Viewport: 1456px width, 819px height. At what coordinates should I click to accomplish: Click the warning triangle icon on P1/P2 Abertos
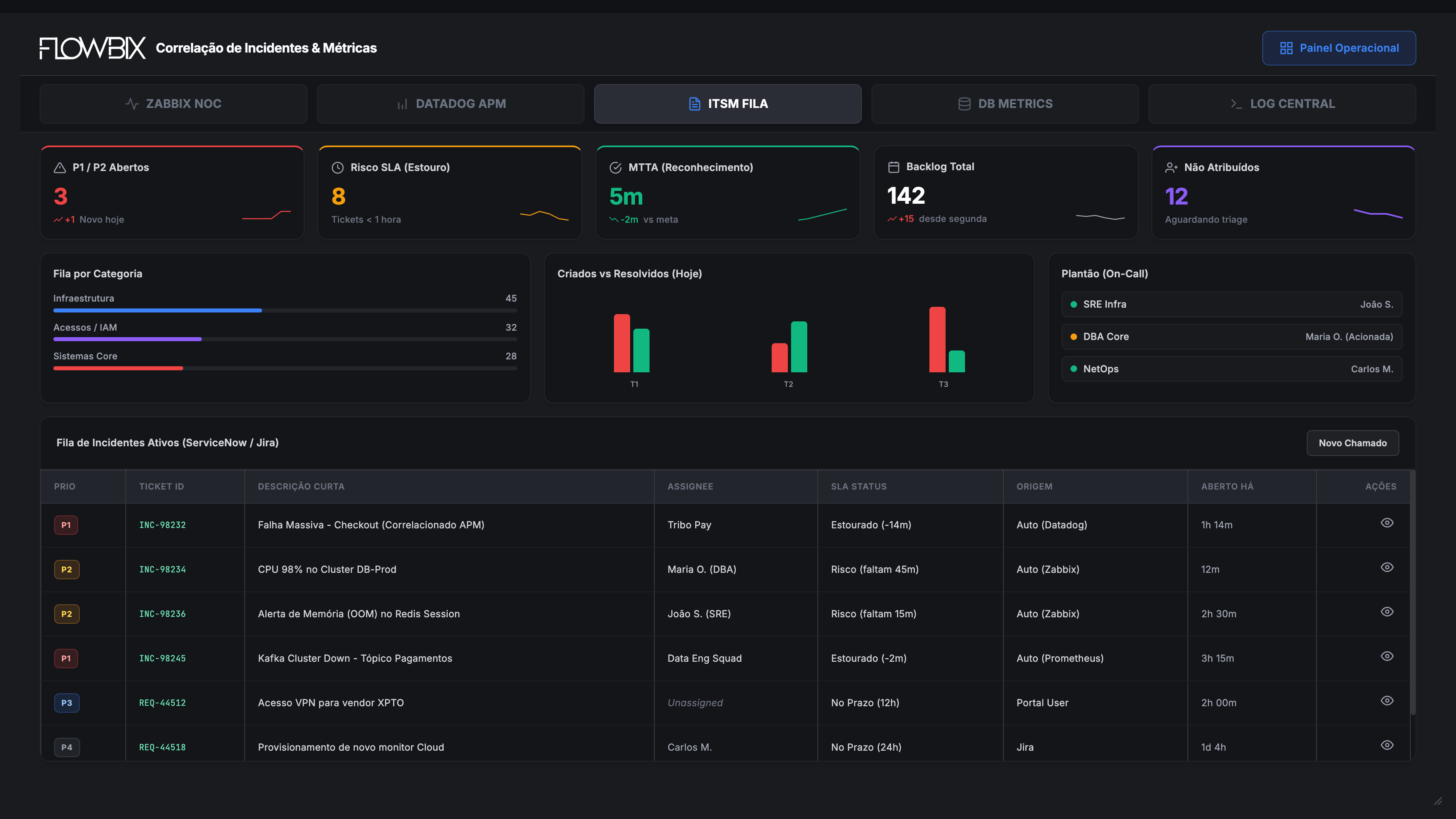click(59, 168)
